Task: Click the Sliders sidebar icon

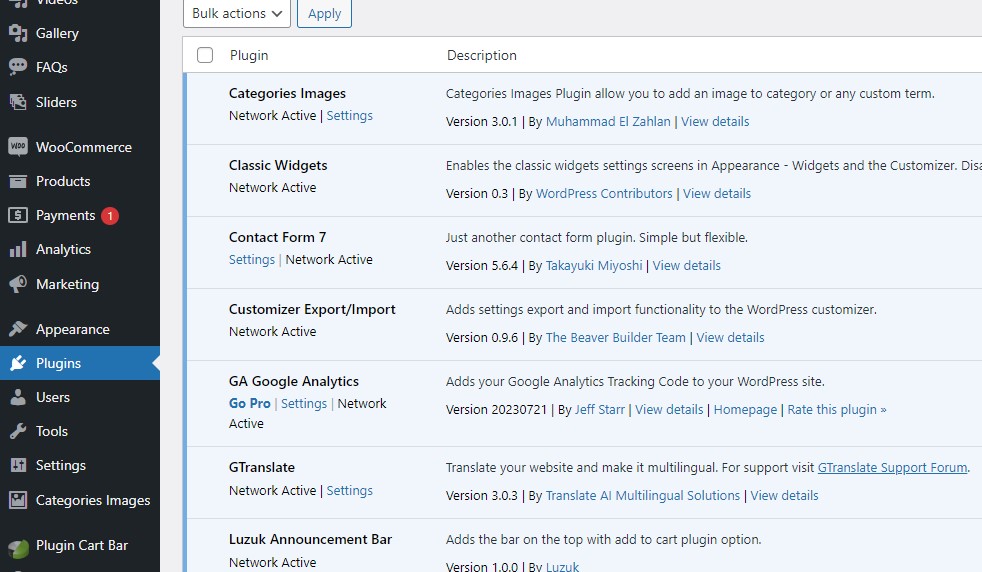Action: tap(18, 101)
